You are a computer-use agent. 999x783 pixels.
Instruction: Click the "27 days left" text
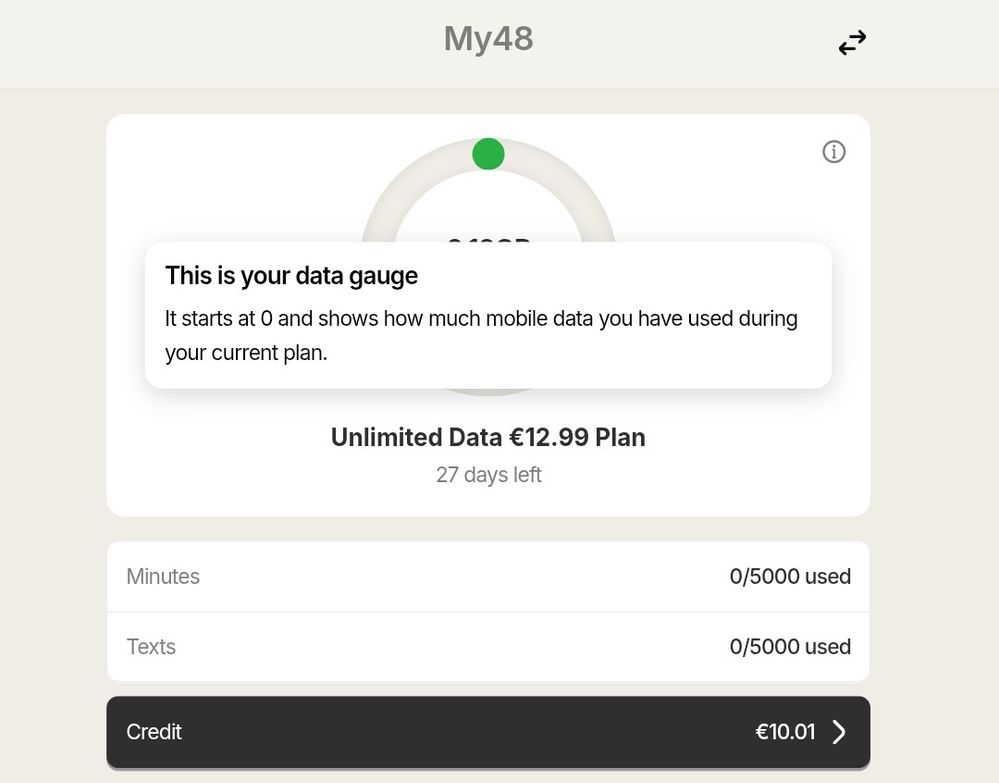tap(488, 474)
